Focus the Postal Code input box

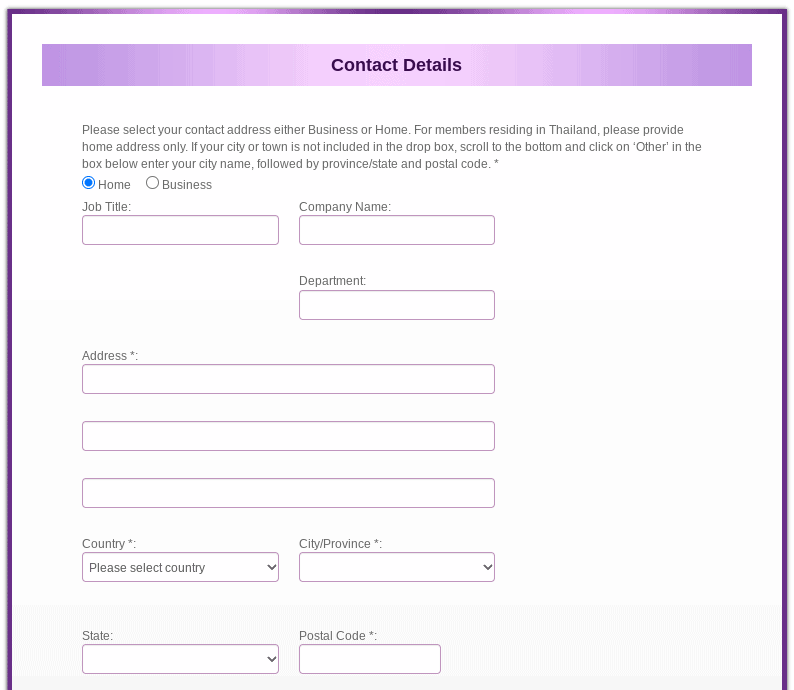click(x=369, y=659)
